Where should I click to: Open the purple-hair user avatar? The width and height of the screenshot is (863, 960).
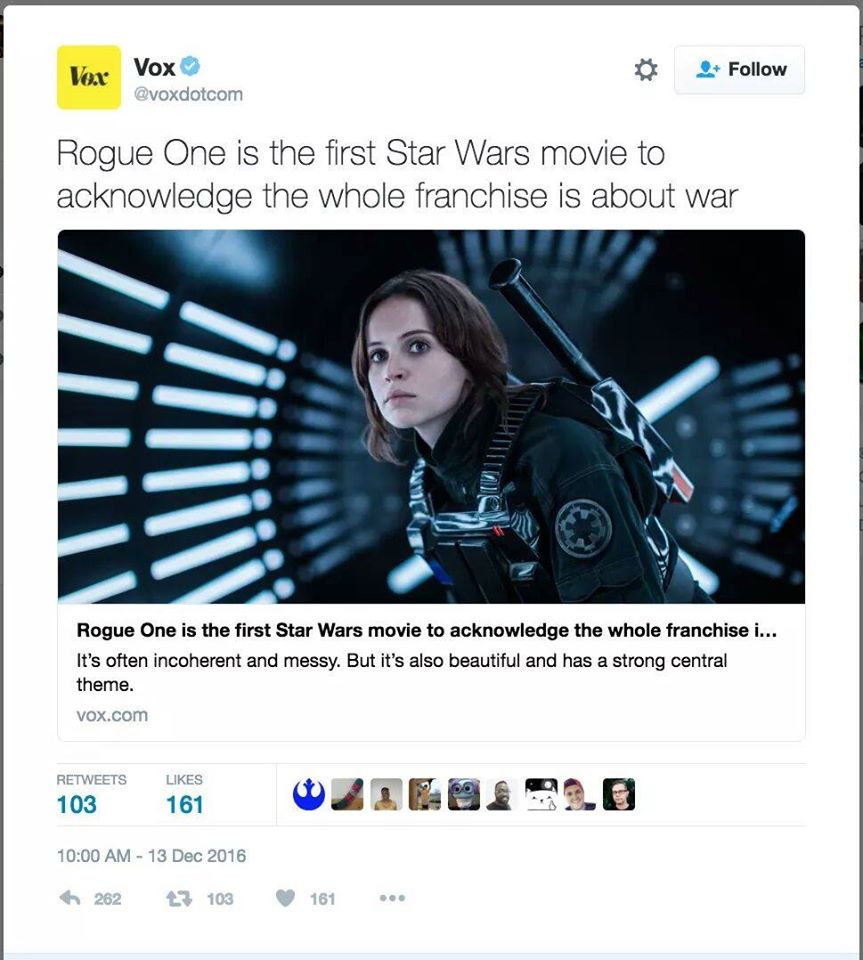pos(580,794)
